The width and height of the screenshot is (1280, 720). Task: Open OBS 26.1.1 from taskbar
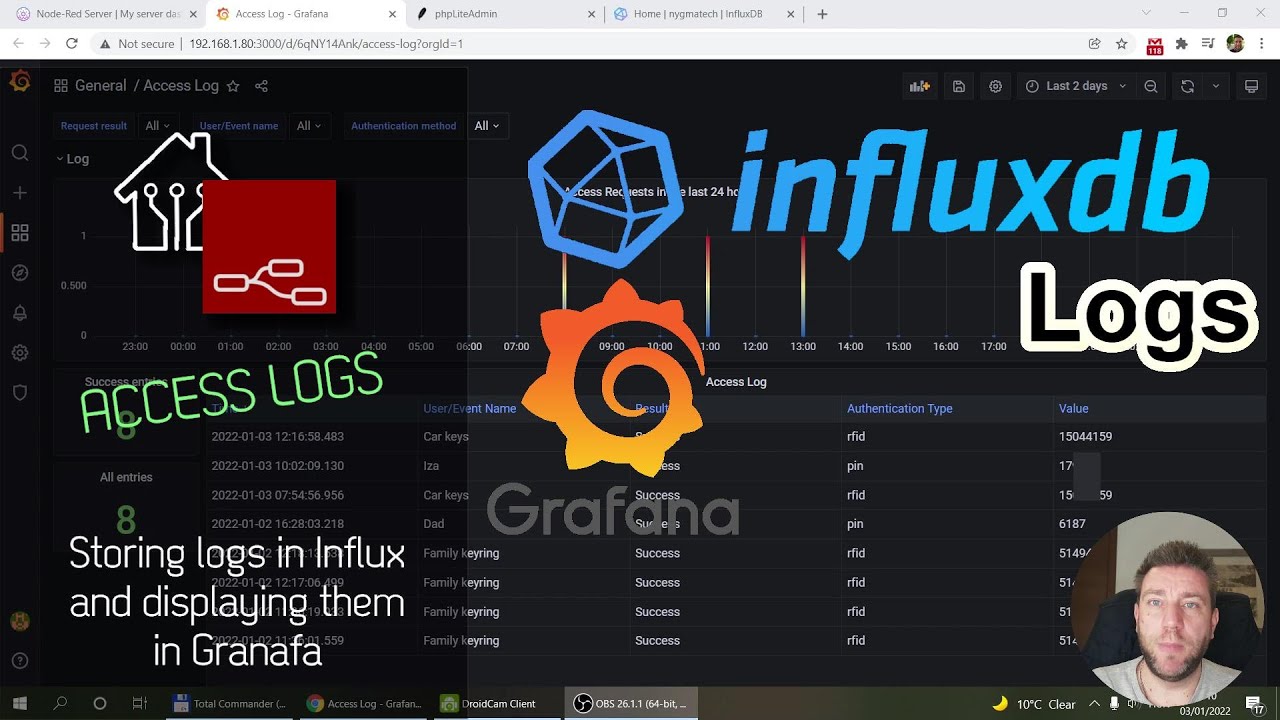(631, 703)
